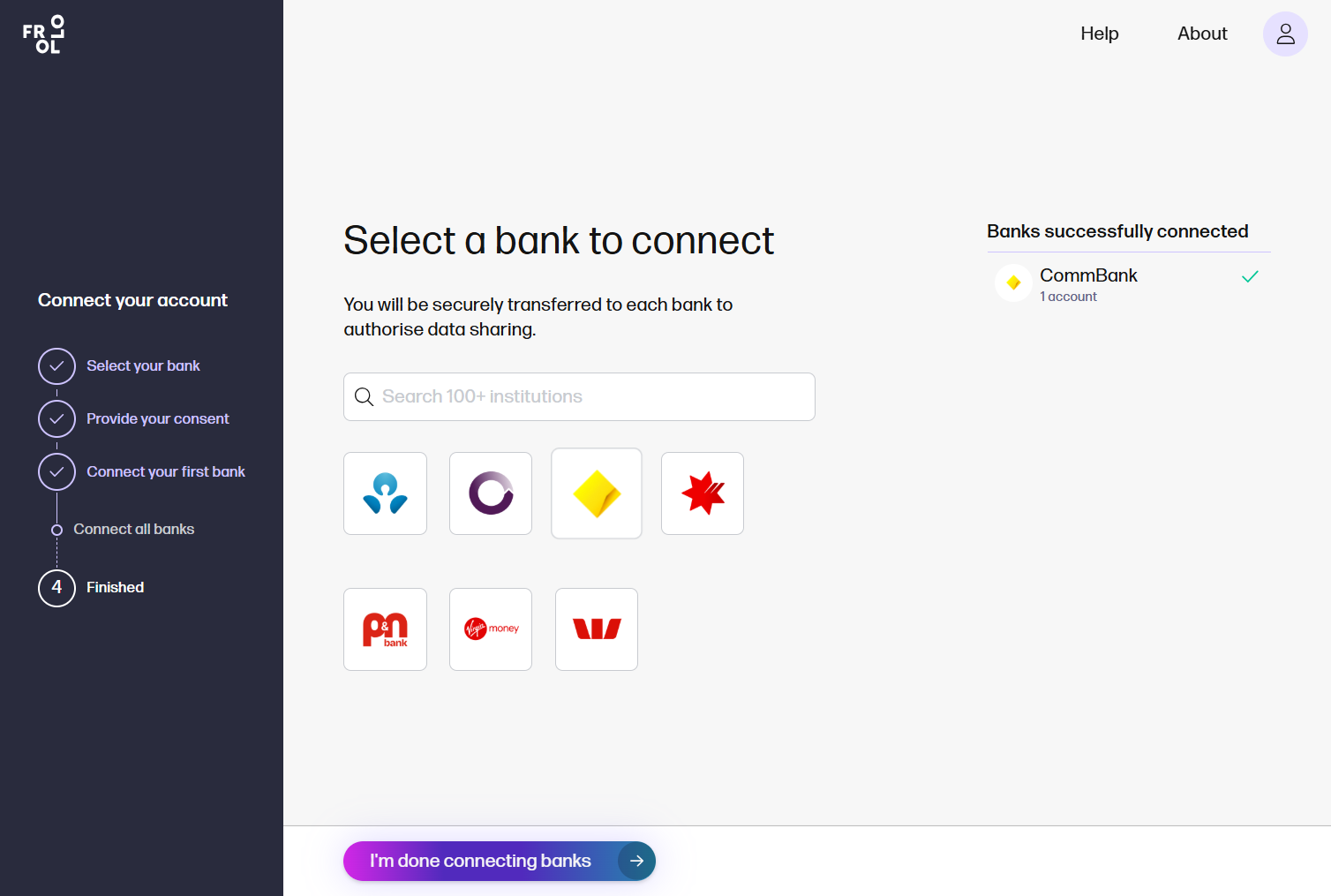Screen dimensions: 1331x896
Task: Select the P&N bank tile
Action: (x=385, y=629)
